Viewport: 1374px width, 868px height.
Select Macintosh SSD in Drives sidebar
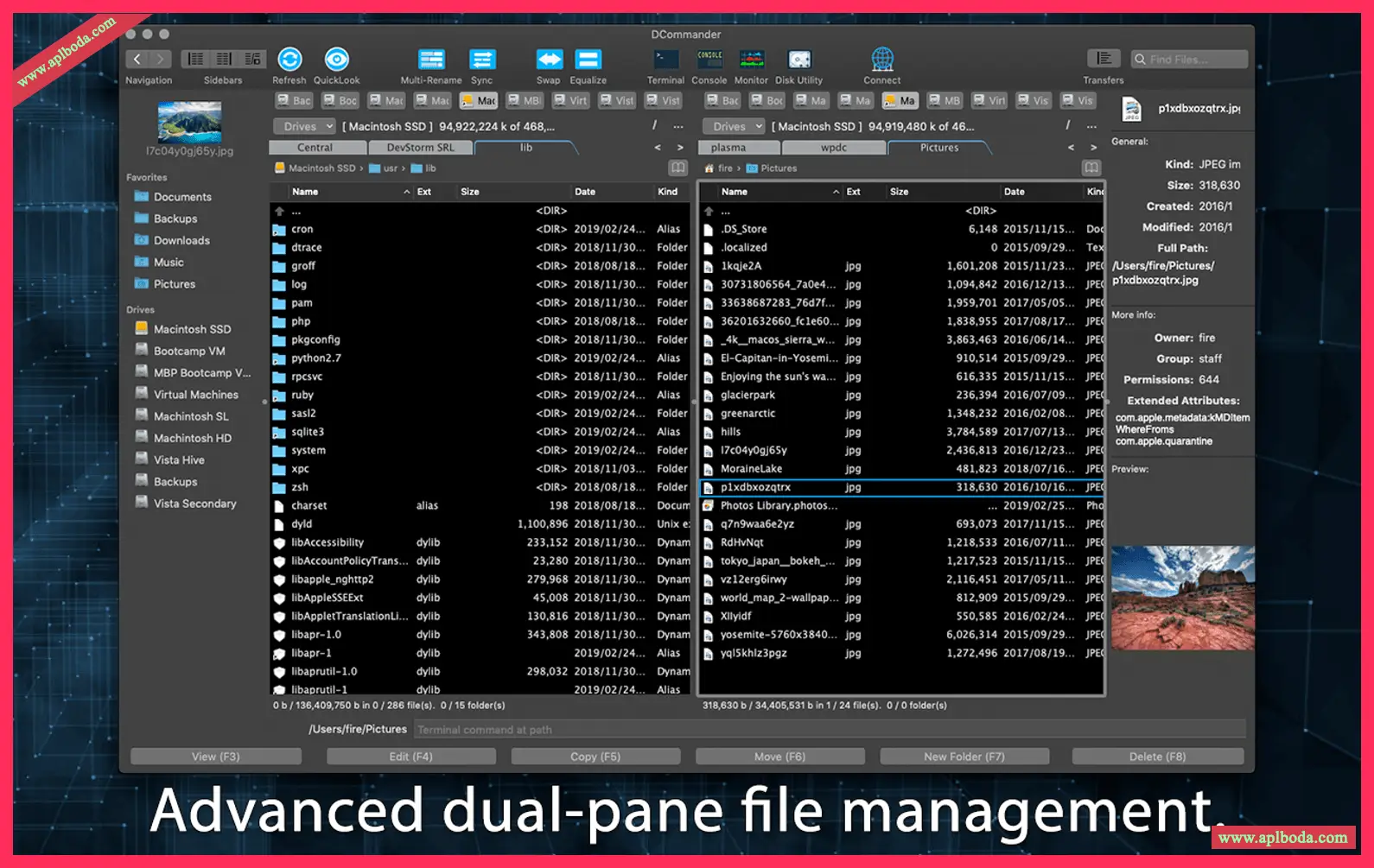click(192, 329)
